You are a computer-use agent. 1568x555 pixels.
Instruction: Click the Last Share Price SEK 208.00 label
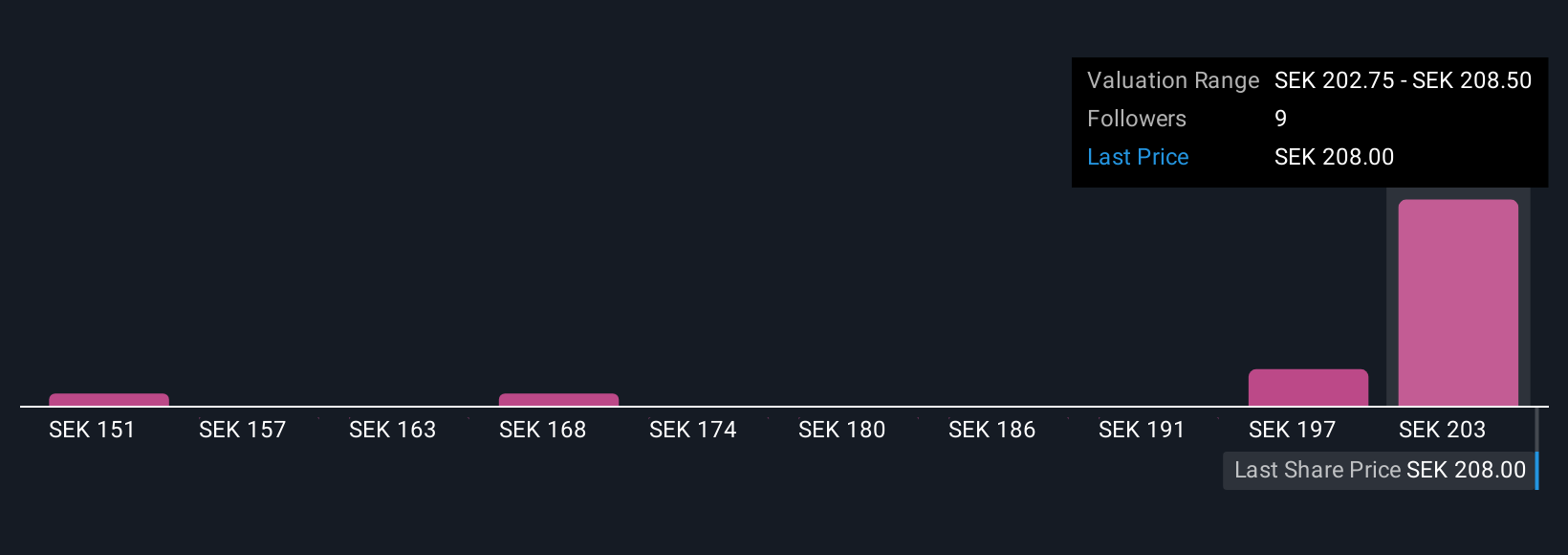coord(1380,470)
